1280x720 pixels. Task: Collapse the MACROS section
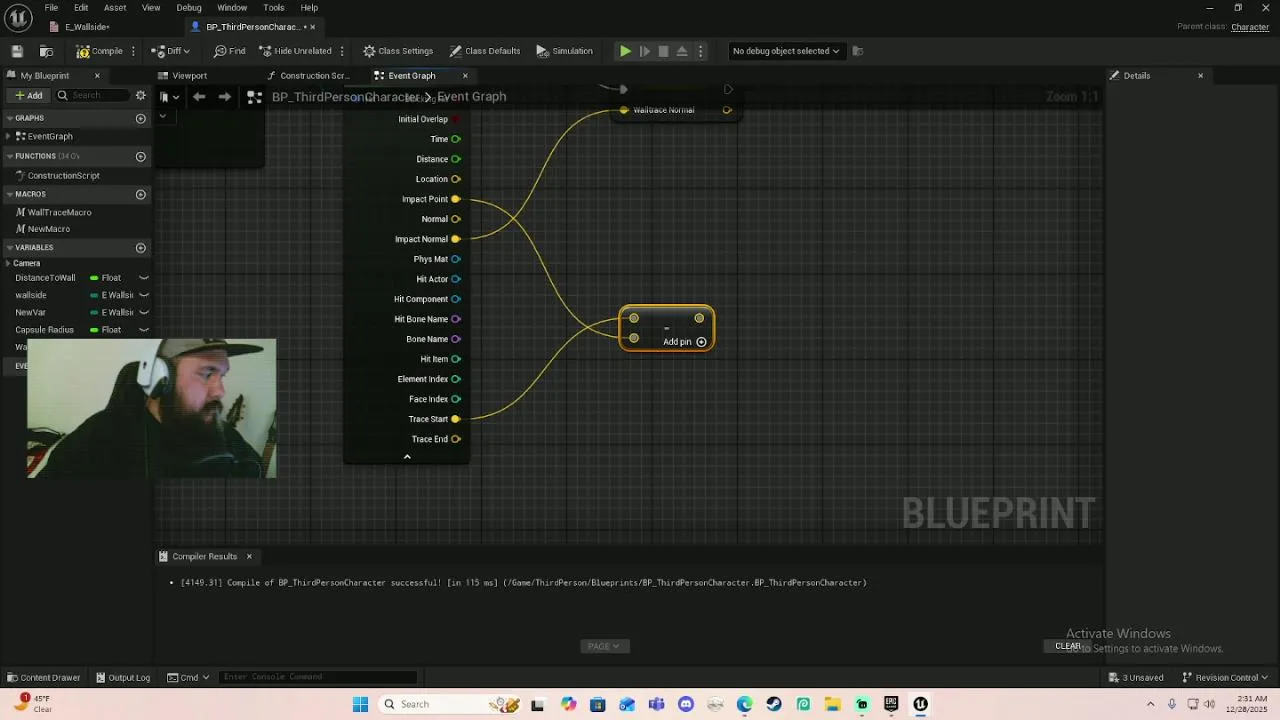coord(9,194)
